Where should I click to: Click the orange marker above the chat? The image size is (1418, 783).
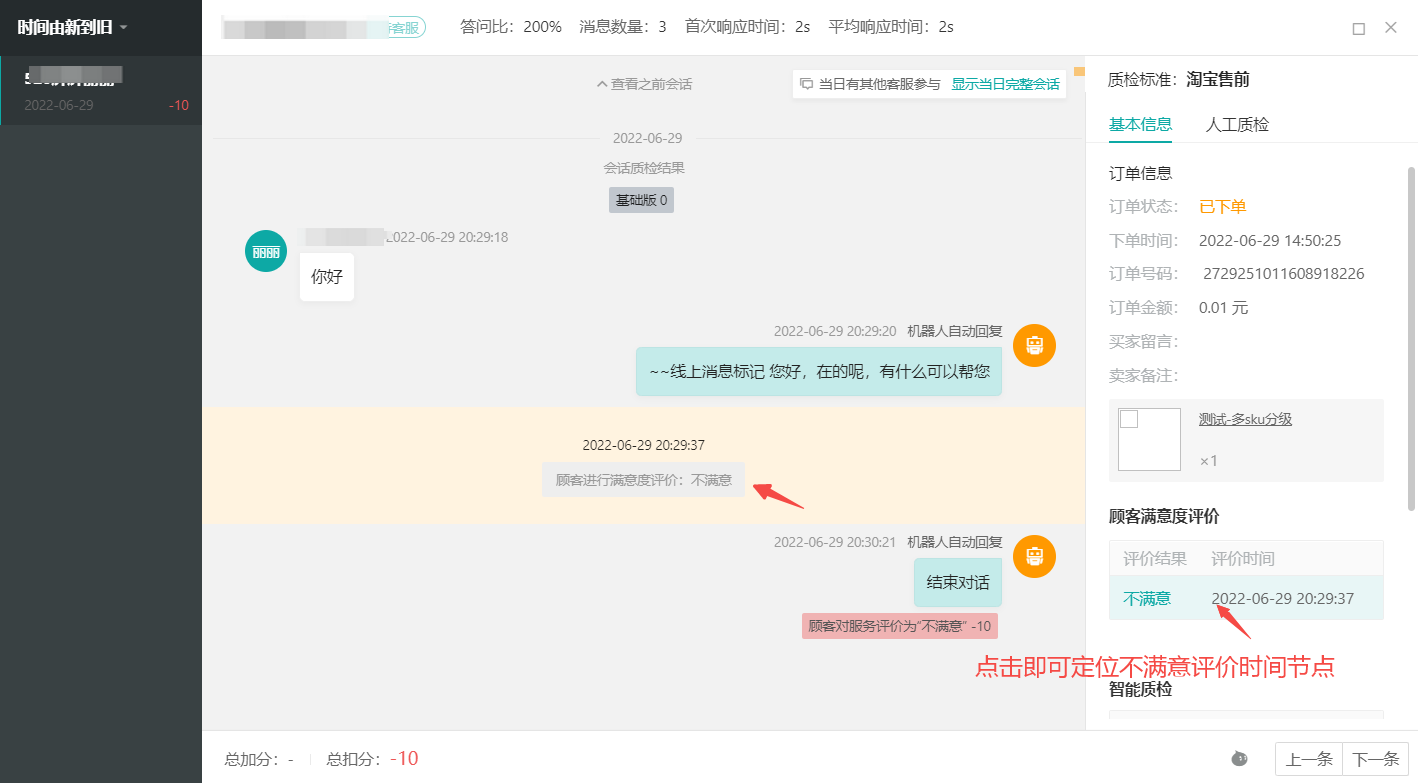pos(1079,71)
